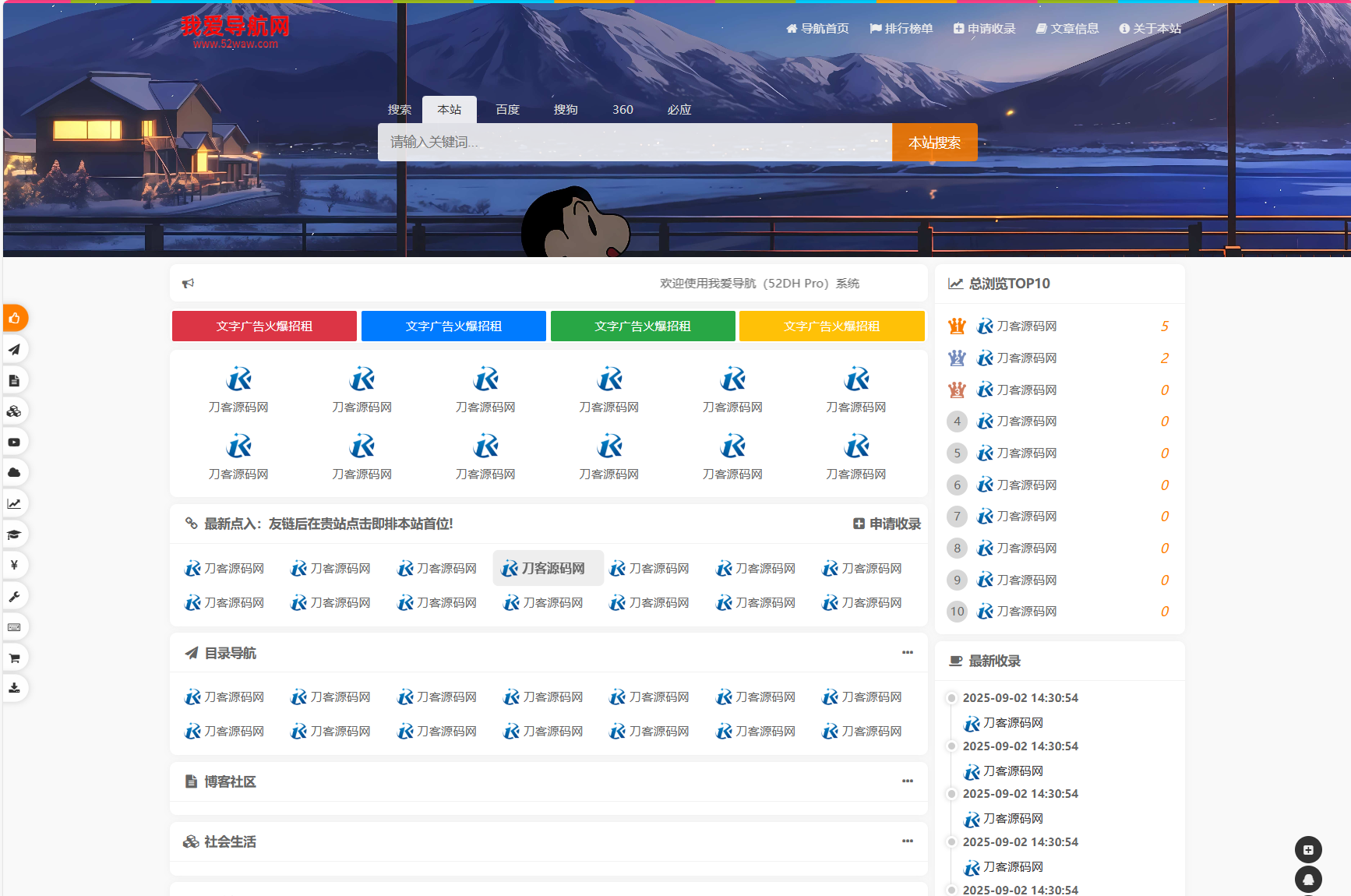This screenshot has height=896, width=1351.
Task: Click inside the keyword search input field
Action: click(x=635, y=142)
